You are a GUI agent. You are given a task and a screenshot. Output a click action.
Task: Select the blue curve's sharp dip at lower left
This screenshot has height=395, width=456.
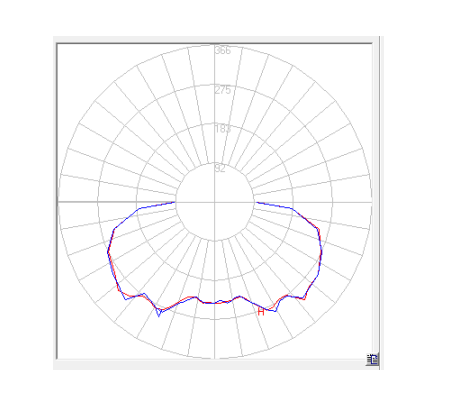159,315
